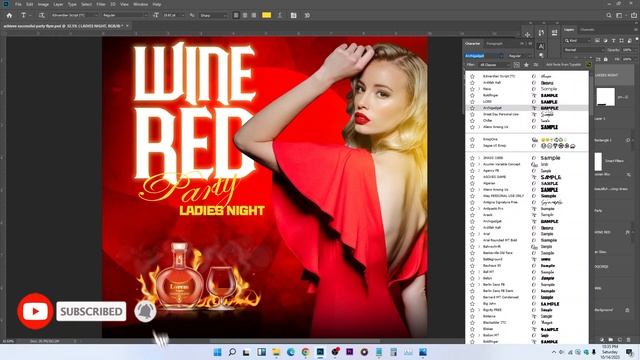Open the text color swatch
This screenshot has height=360, width=640.
click(x=266, y=15)
